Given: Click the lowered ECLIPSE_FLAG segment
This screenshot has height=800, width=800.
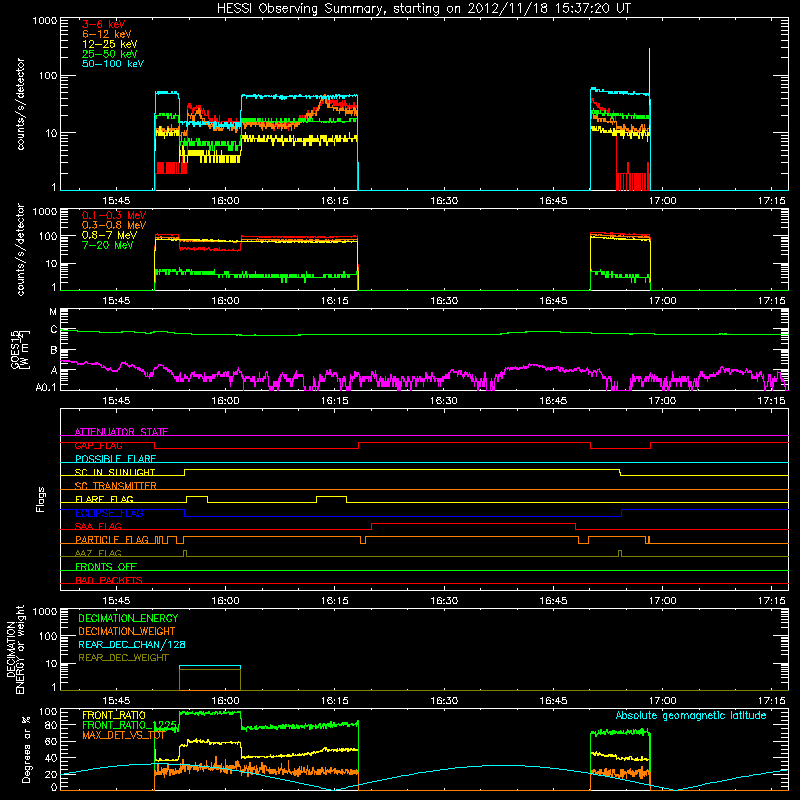Looking at the screenshot, I should (403, 516).
